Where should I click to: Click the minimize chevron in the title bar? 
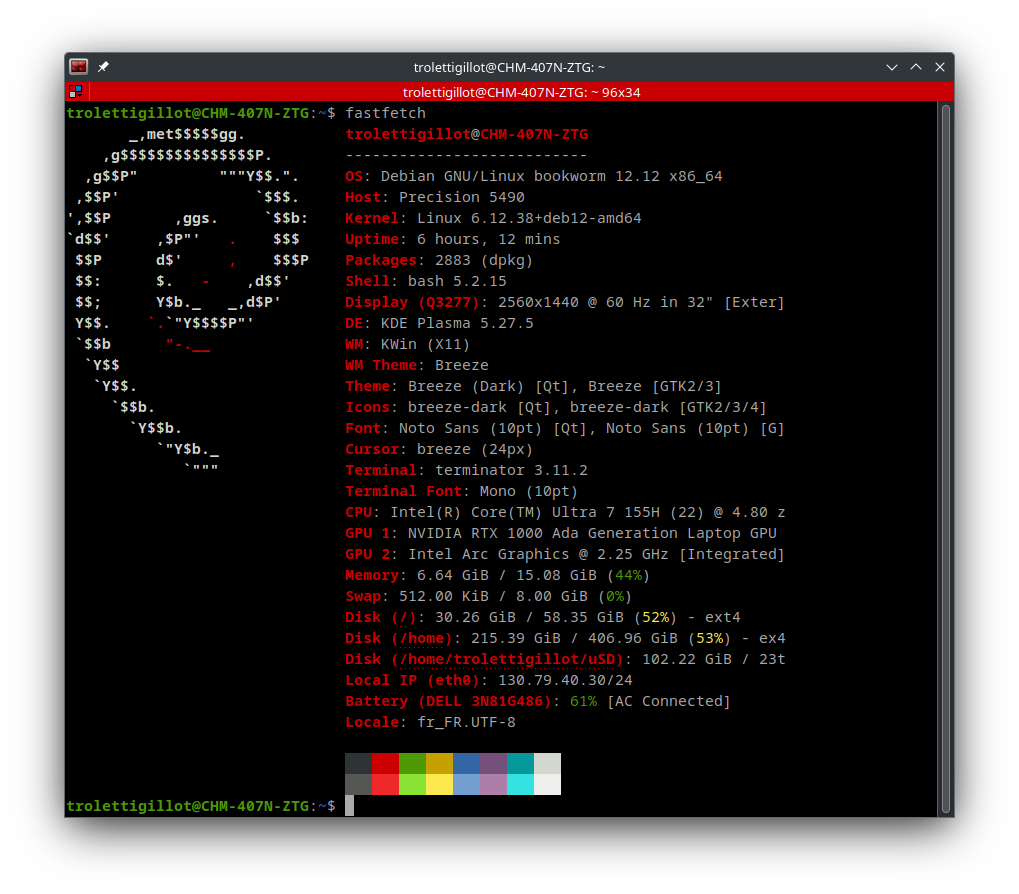(892, 67)
